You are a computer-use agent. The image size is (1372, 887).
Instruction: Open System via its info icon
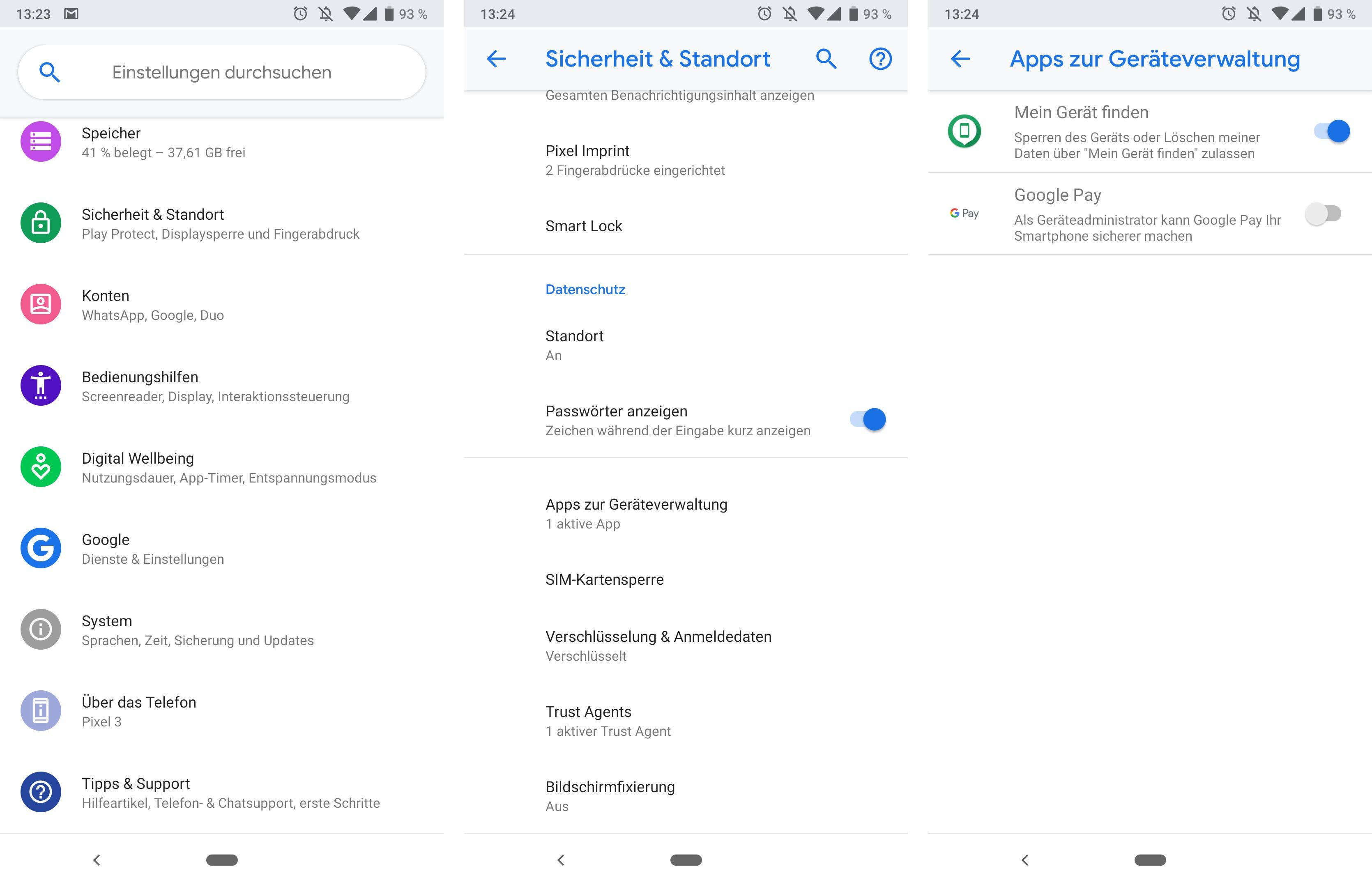40,629
